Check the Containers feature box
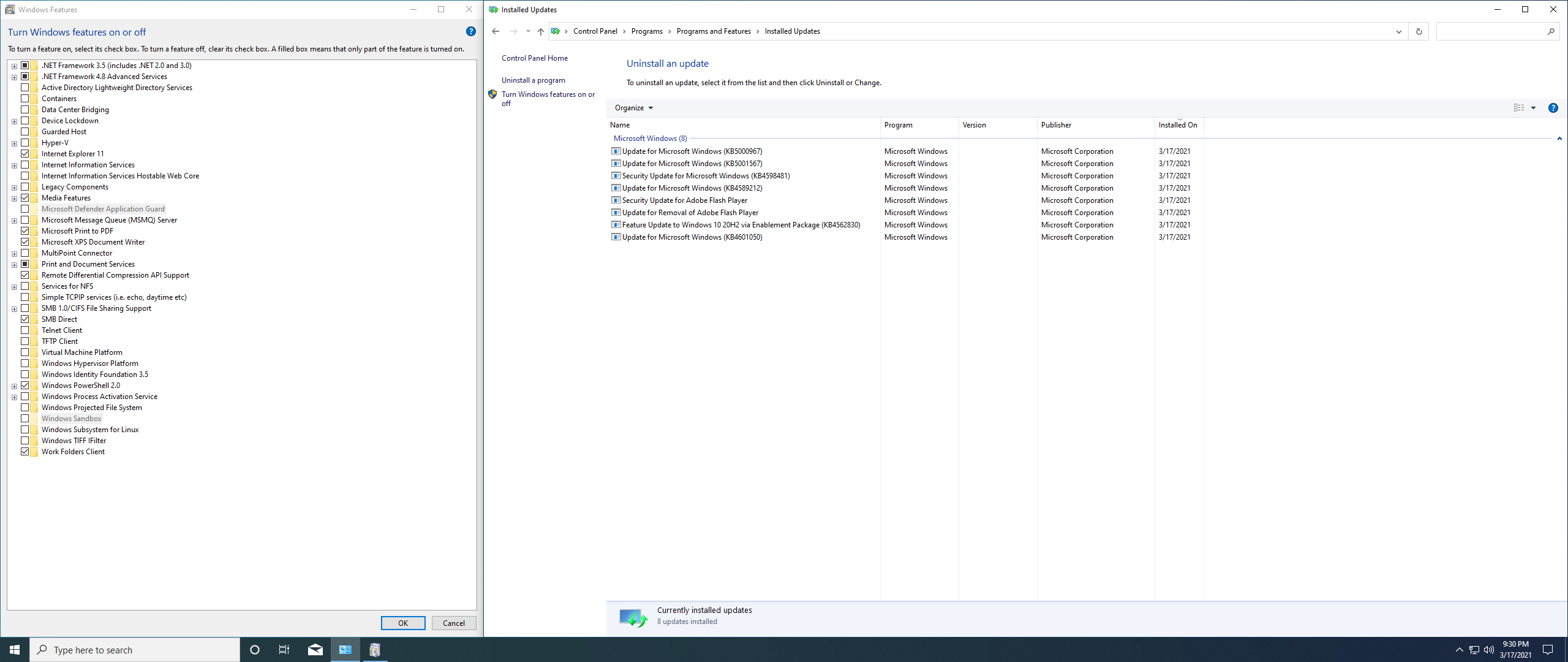This screenshot has width=1568, height=662. [25, 99]
